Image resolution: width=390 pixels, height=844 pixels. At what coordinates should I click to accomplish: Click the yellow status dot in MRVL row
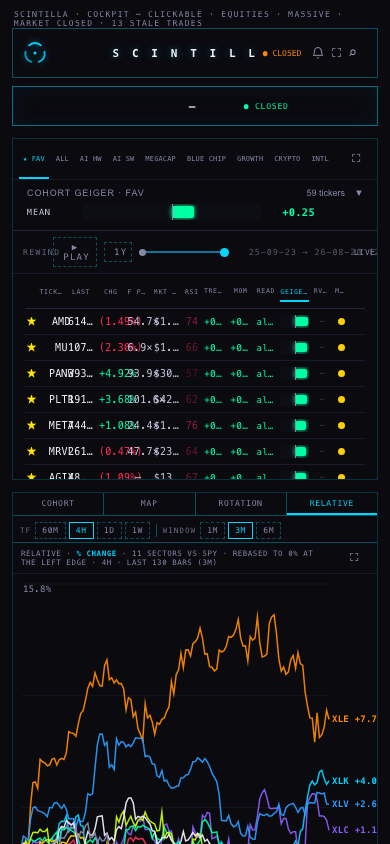coord(341,451)
